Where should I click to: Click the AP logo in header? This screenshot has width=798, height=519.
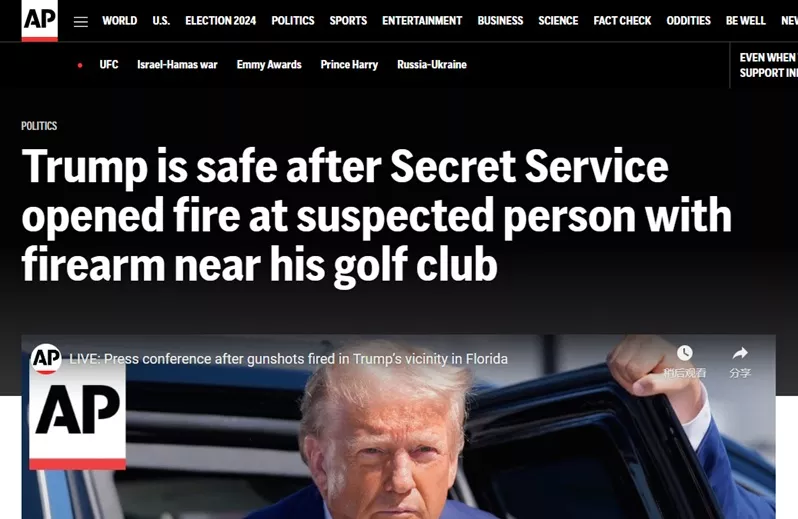click(x=40, y=20)
